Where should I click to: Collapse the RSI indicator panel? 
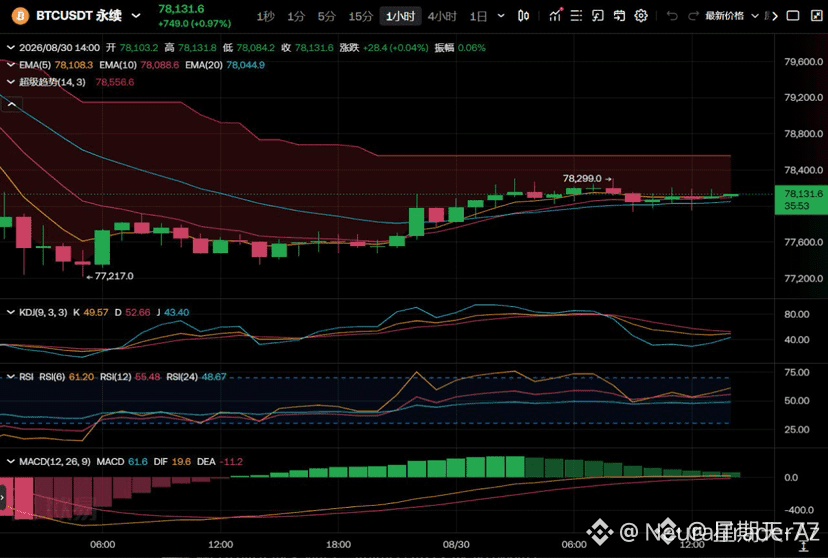(x=11, y=377)
